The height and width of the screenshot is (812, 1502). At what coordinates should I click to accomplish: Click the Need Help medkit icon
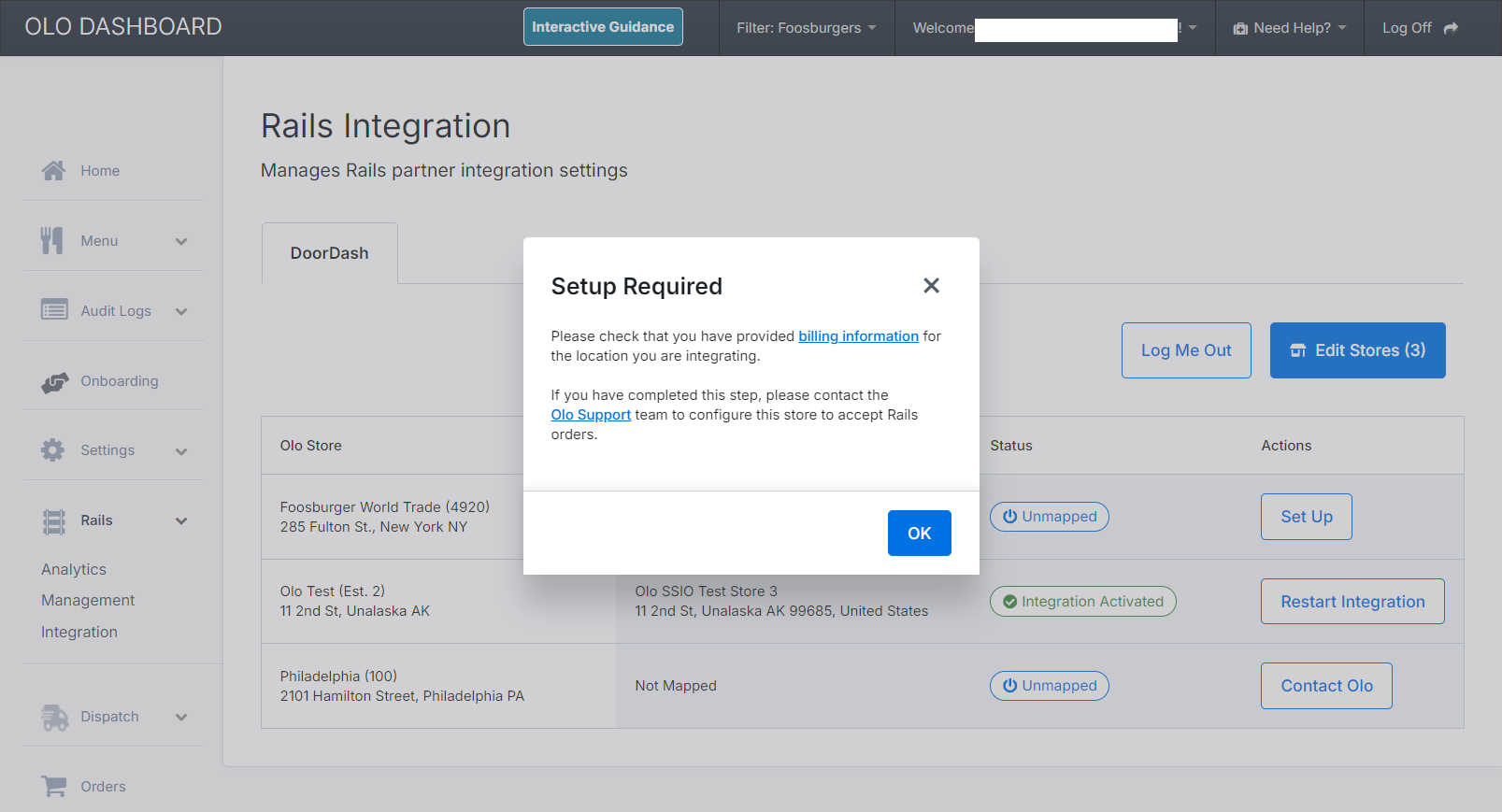coord(1240,28)
